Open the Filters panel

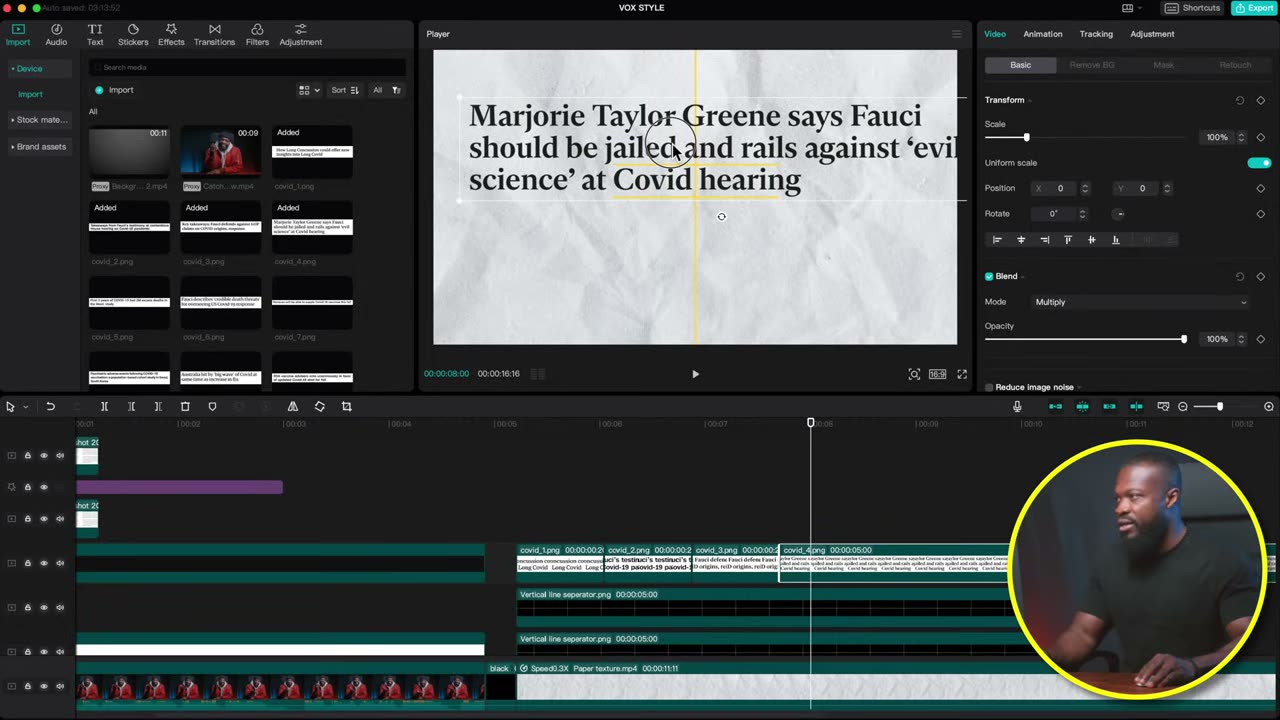[x=257, y=35]
